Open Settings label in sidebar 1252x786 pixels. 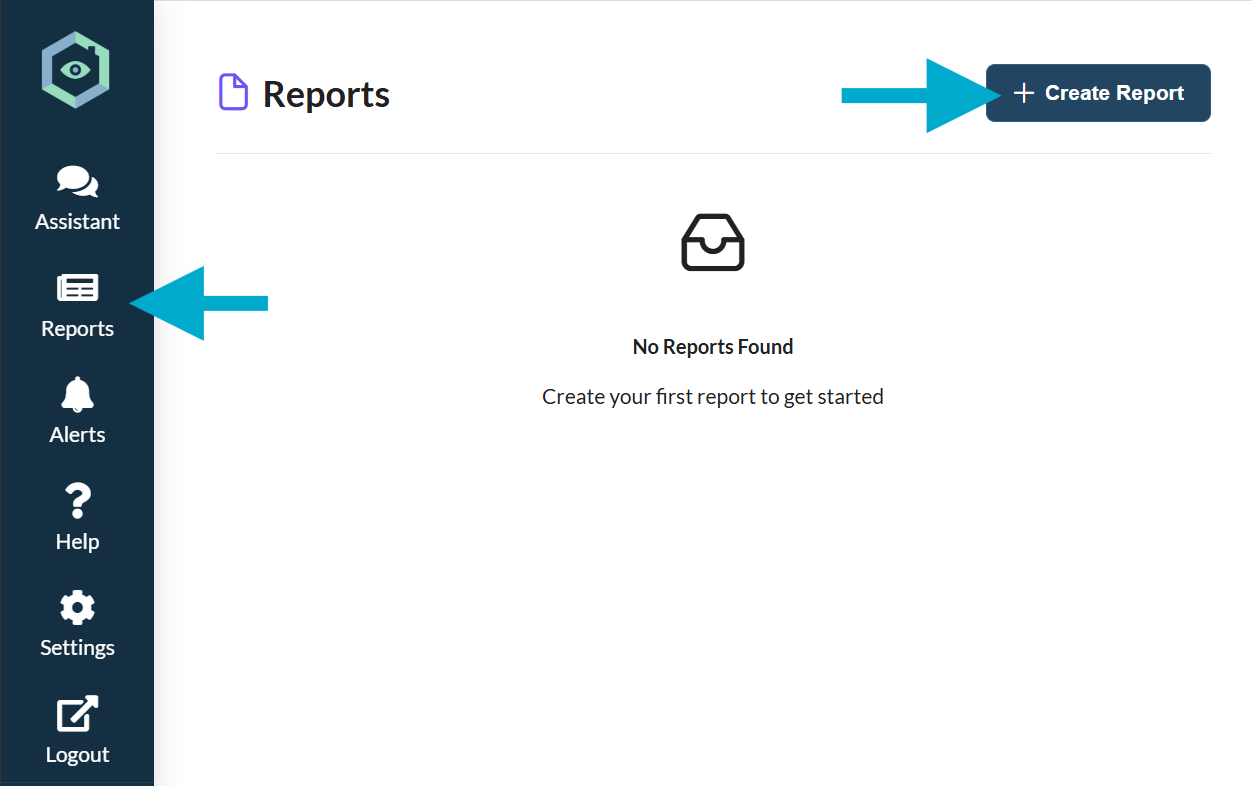[x=77, y=648]
